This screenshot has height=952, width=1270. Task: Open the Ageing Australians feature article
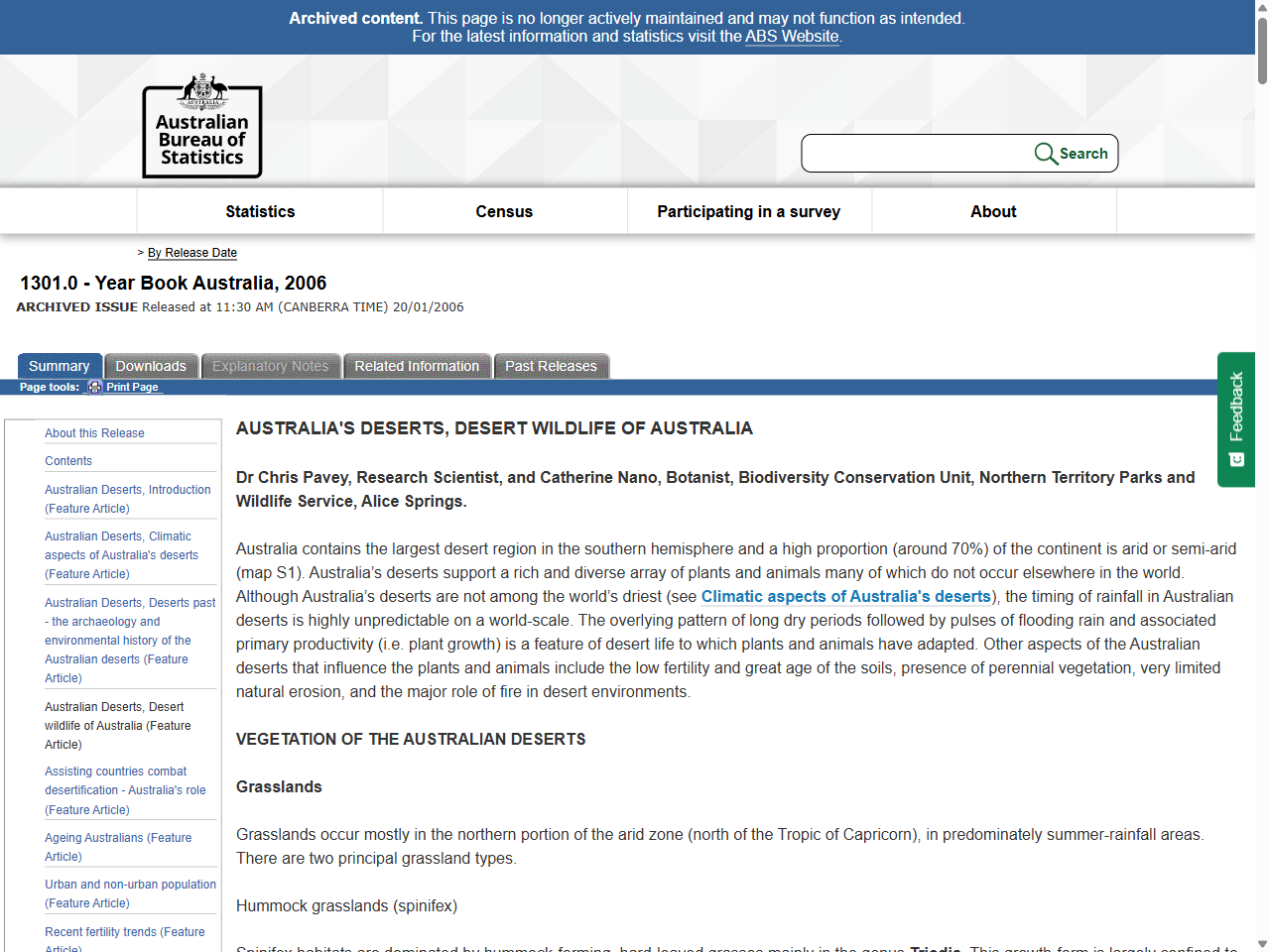tap(118, 847)
